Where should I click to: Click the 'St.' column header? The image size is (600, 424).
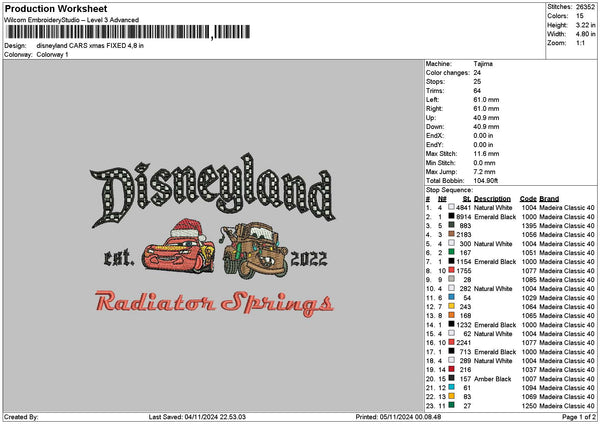tap(466, 199)
